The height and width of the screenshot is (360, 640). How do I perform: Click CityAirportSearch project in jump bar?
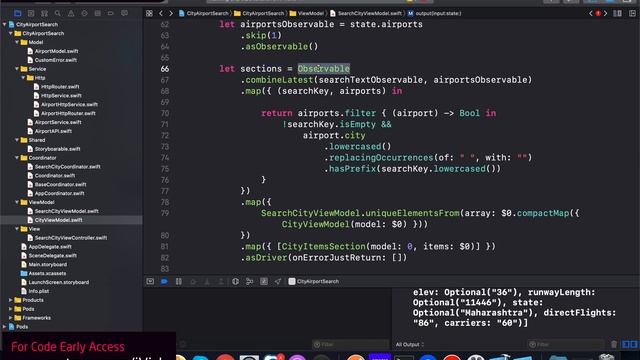(x=204, y=13)
